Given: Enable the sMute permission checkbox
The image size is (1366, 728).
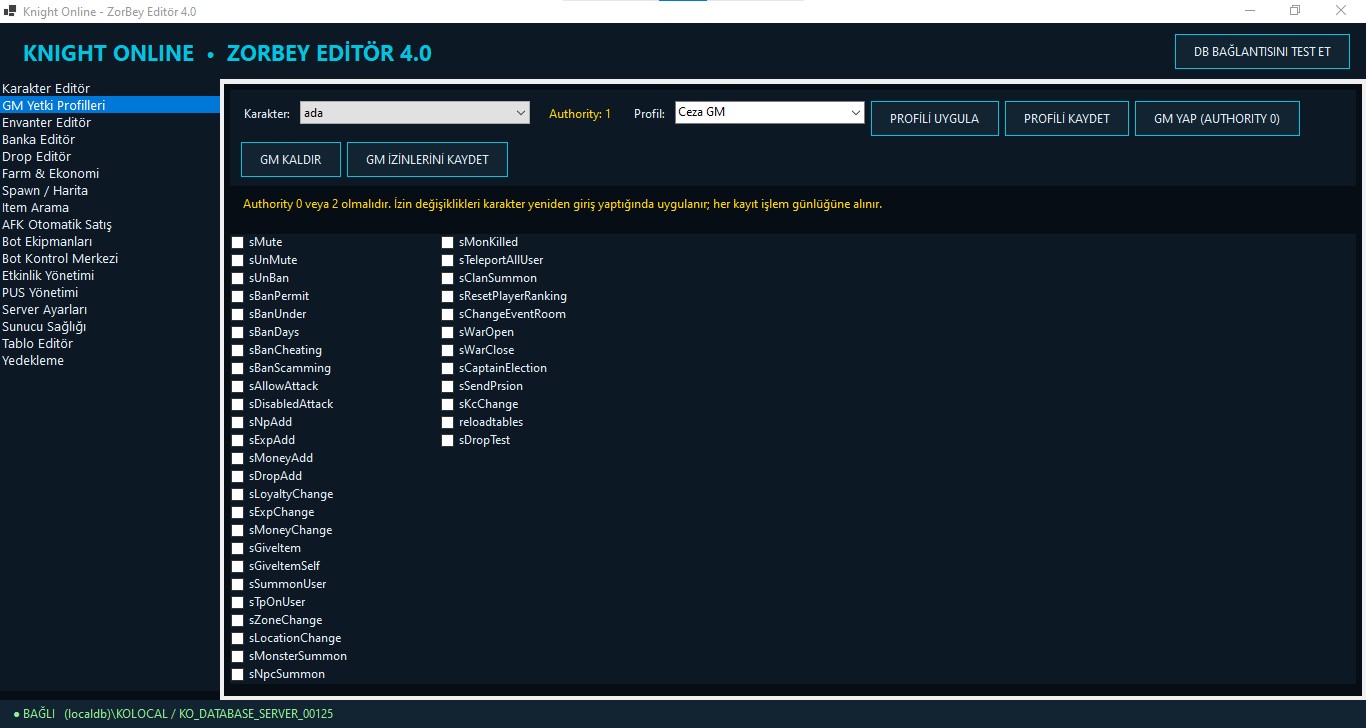Looking at the screenshot, I should (238, 242).
